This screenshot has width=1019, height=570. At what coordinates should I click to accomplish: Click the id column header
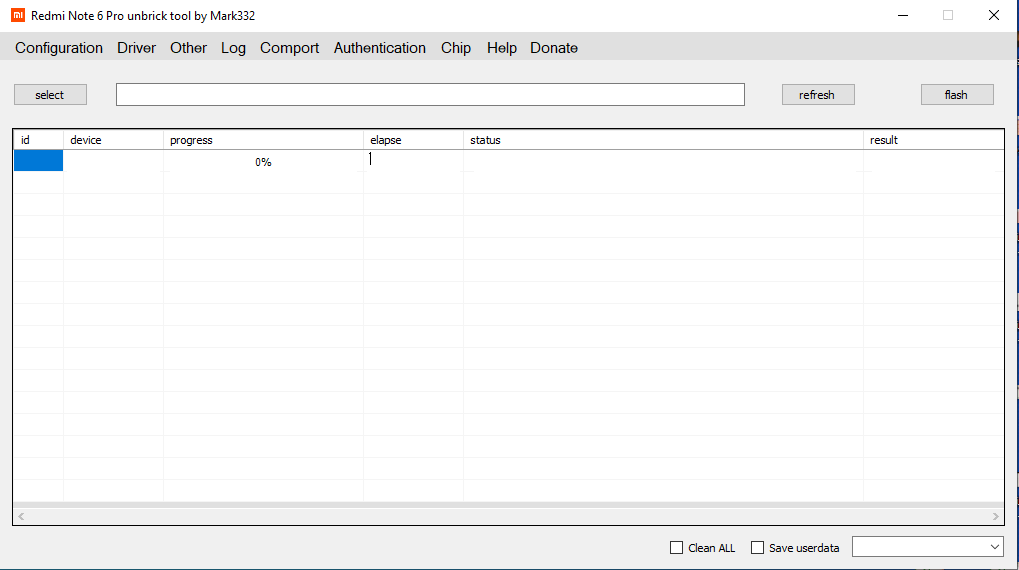pos(38,140)
